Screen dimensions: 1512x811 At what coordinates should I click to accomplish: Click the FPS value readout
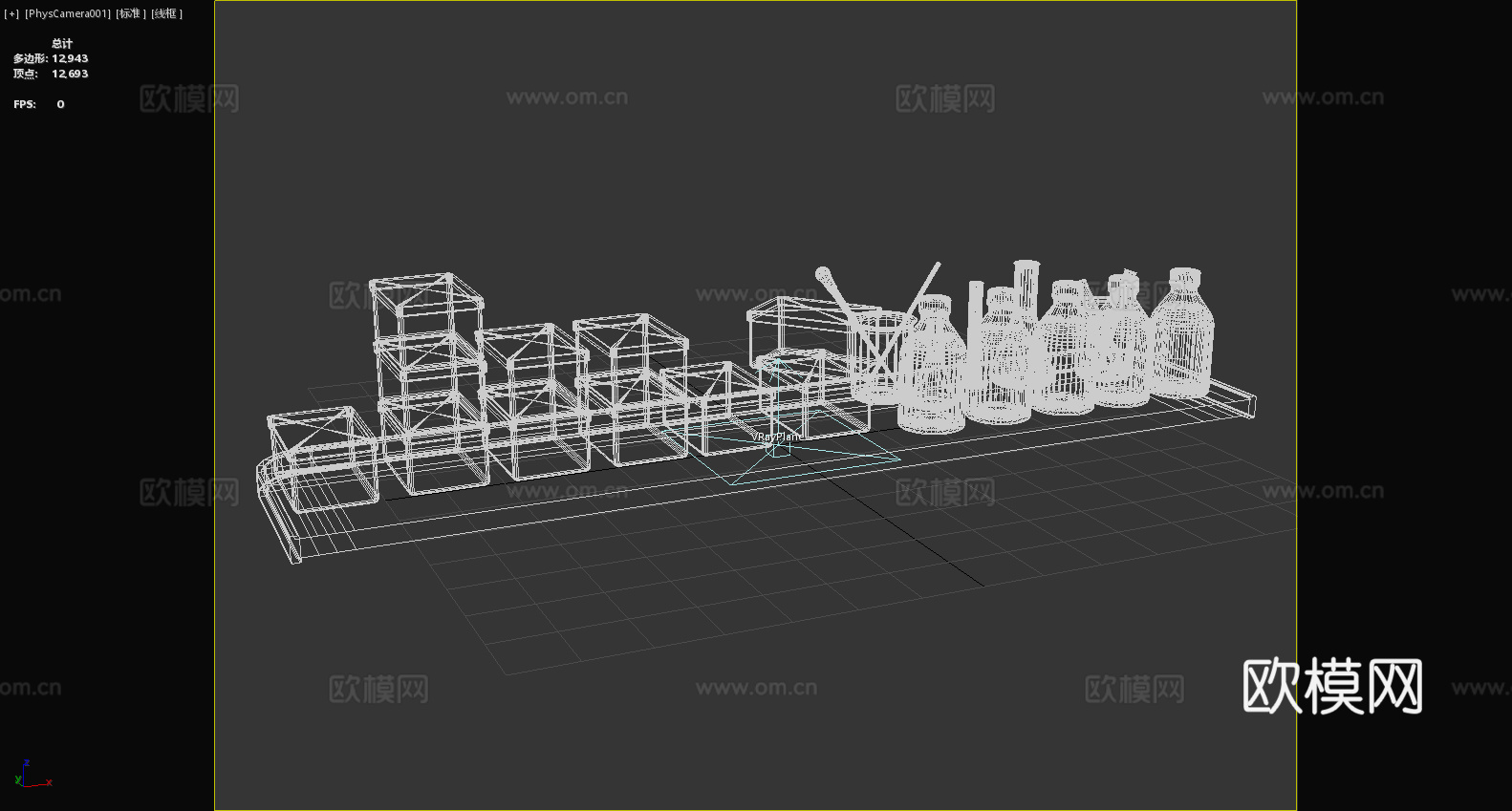click(60, 105)
